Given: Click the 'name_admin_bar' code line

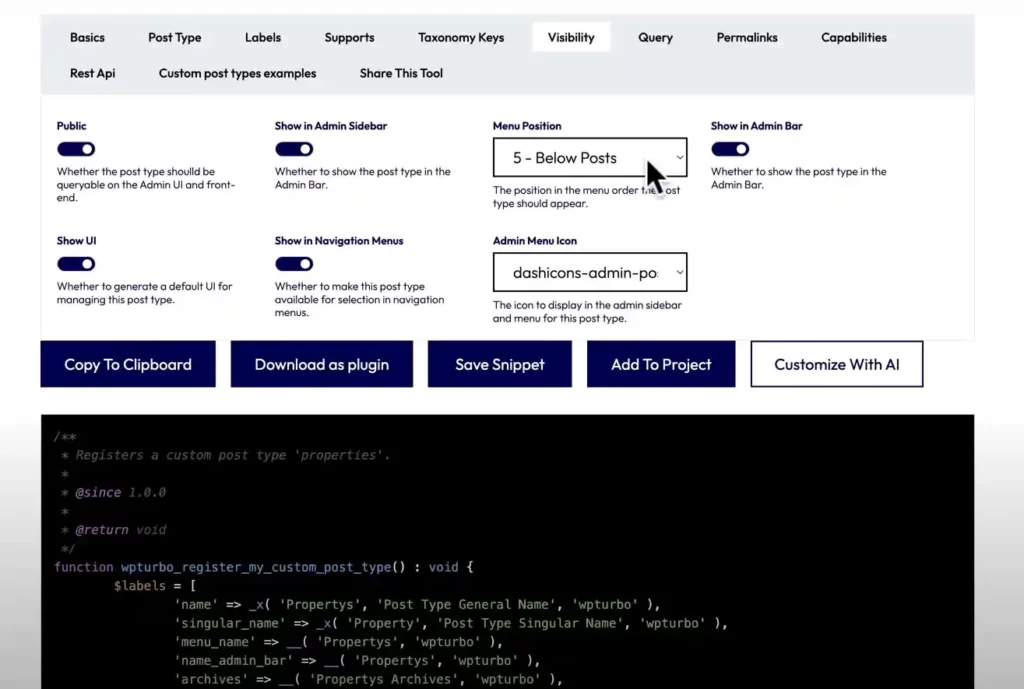Looking at the screenshot, I should [357, 660].
